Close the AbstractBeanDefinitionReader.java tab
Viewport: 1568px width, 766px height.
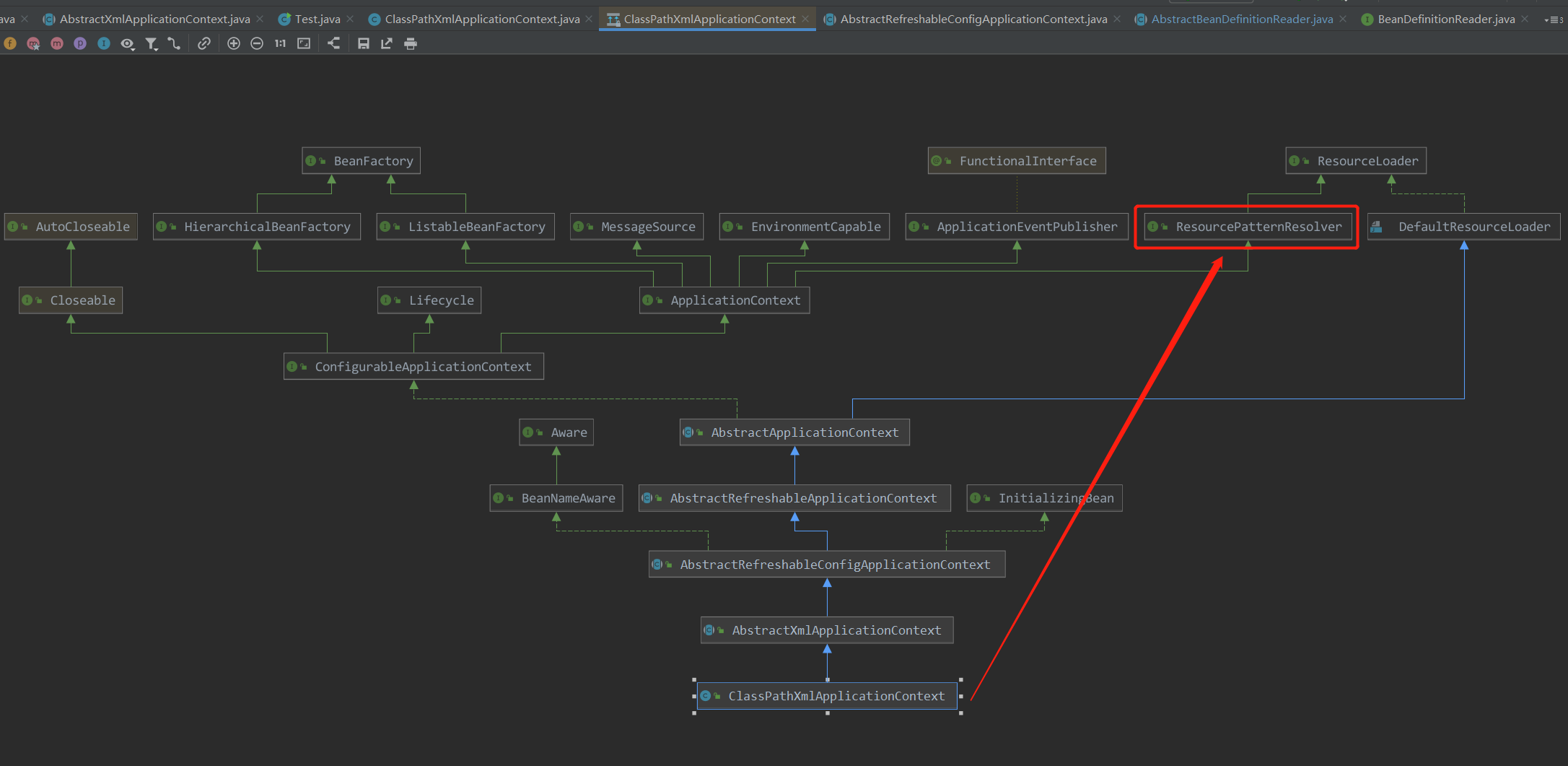1343,19
